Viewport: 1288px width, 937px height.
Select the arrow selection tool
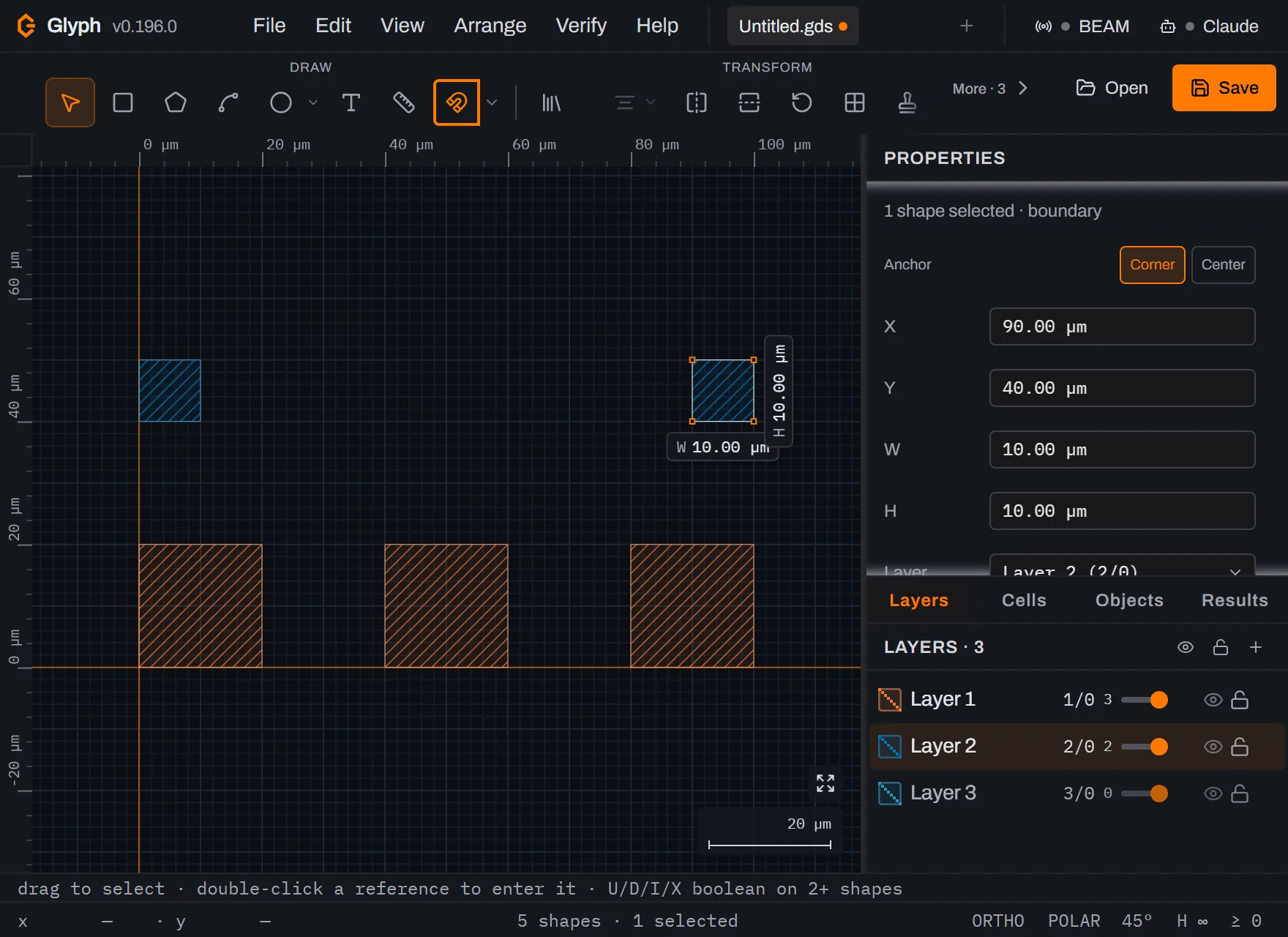pos(70,102)
